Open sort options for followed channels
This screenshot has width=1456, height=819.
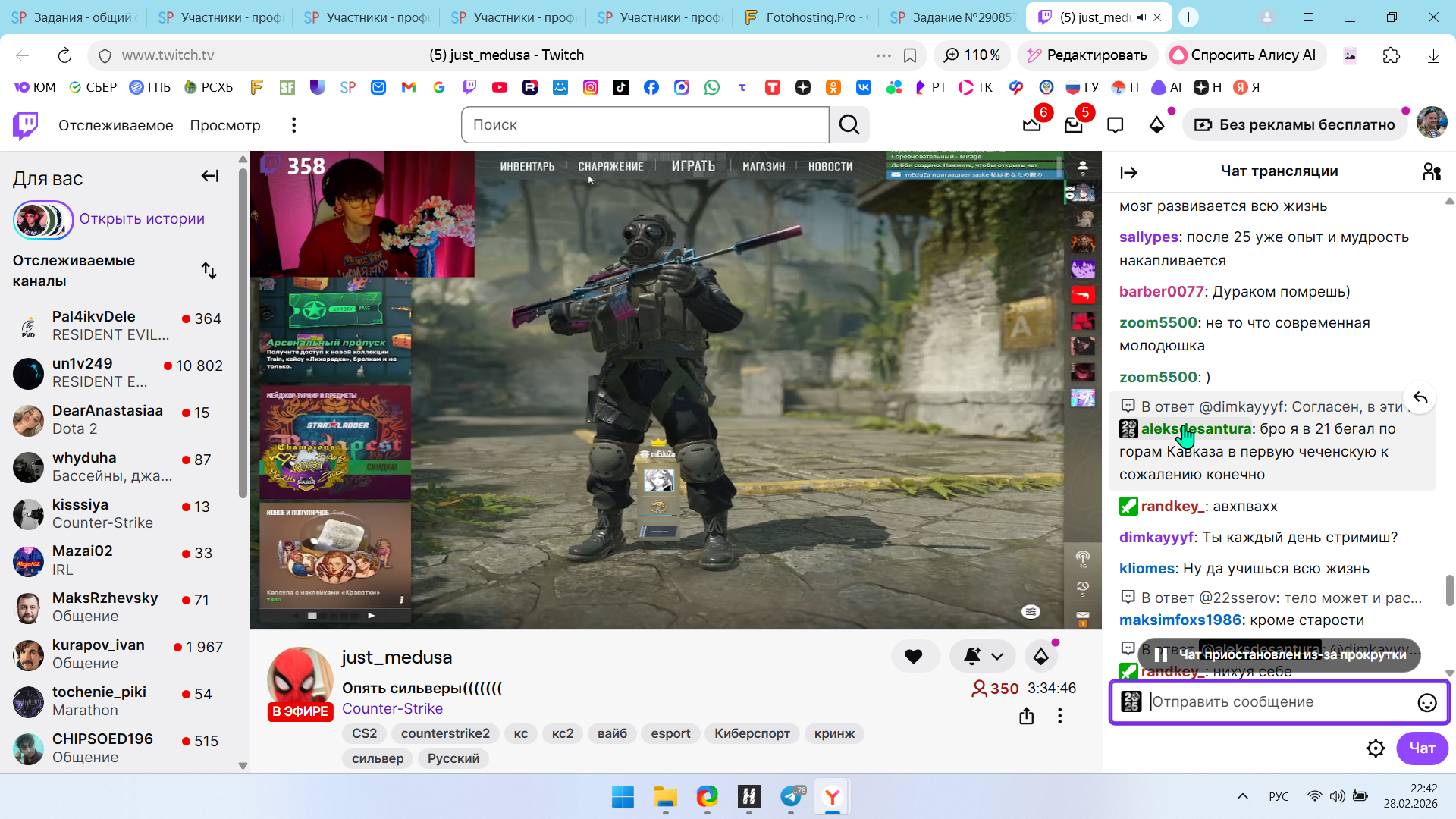(209, 271)
